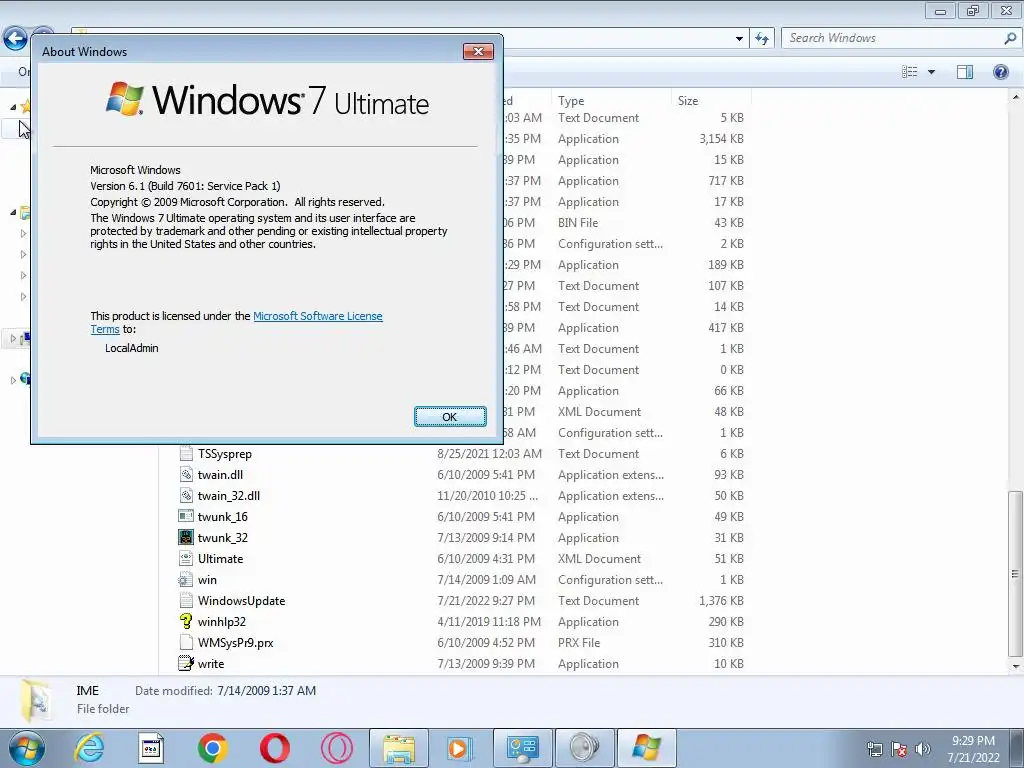Click the Explorer Back arrow button
The image size is (1024, 768).
[x=16, y=39]
